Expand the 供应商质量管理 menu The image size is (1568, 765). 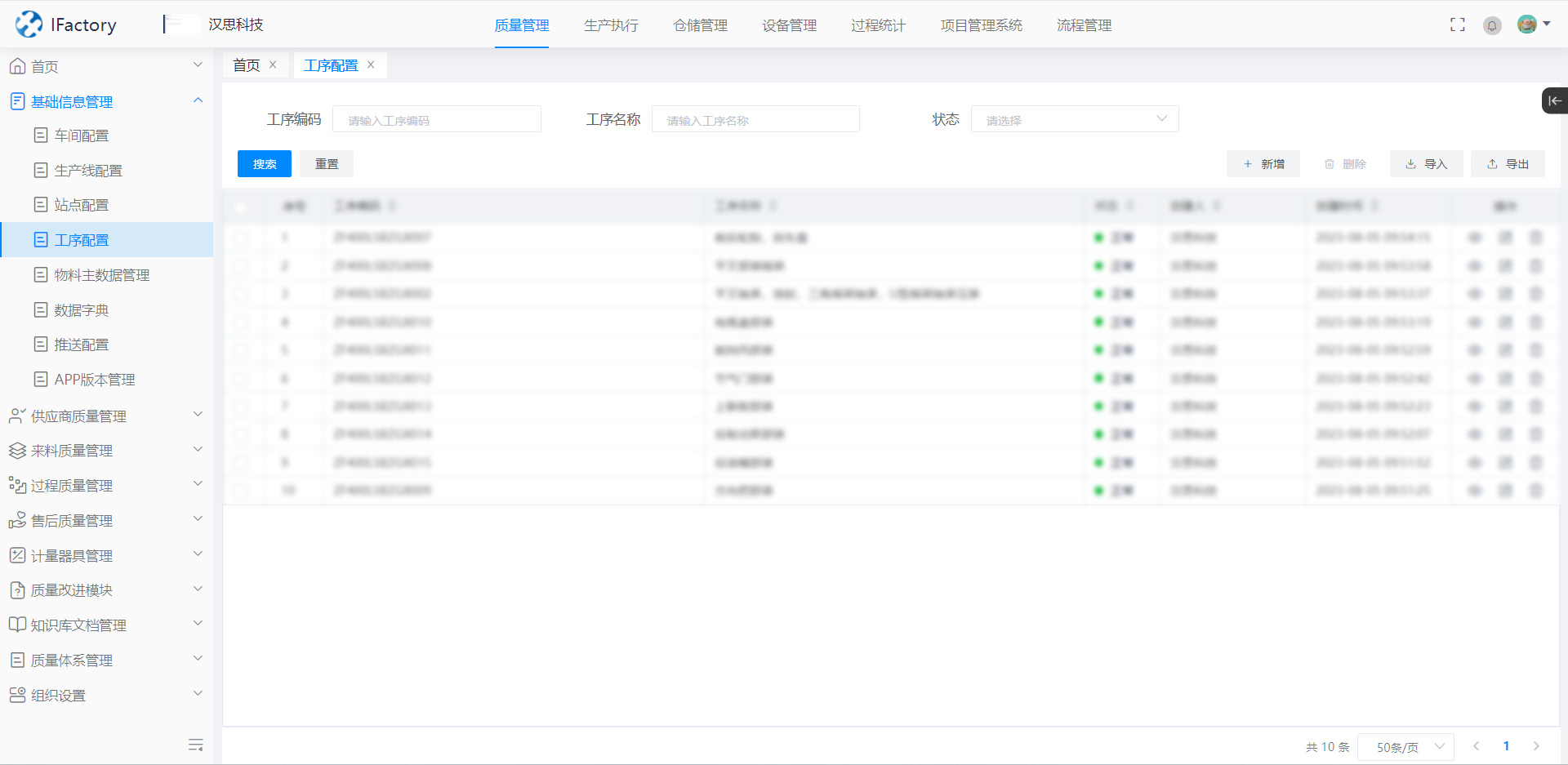tap(106, 416)
